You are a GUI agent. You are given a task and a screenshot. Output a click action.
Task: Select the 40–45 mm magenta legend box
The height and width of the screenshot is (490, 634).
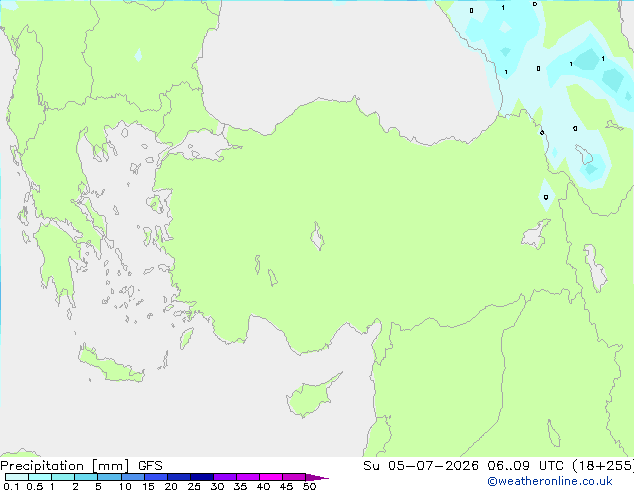pos(271,477)
